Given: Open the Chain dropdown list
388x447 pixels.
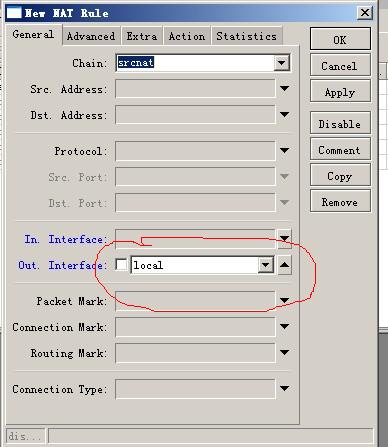Looking at the screenshot, I should click(x=282, y=63).
